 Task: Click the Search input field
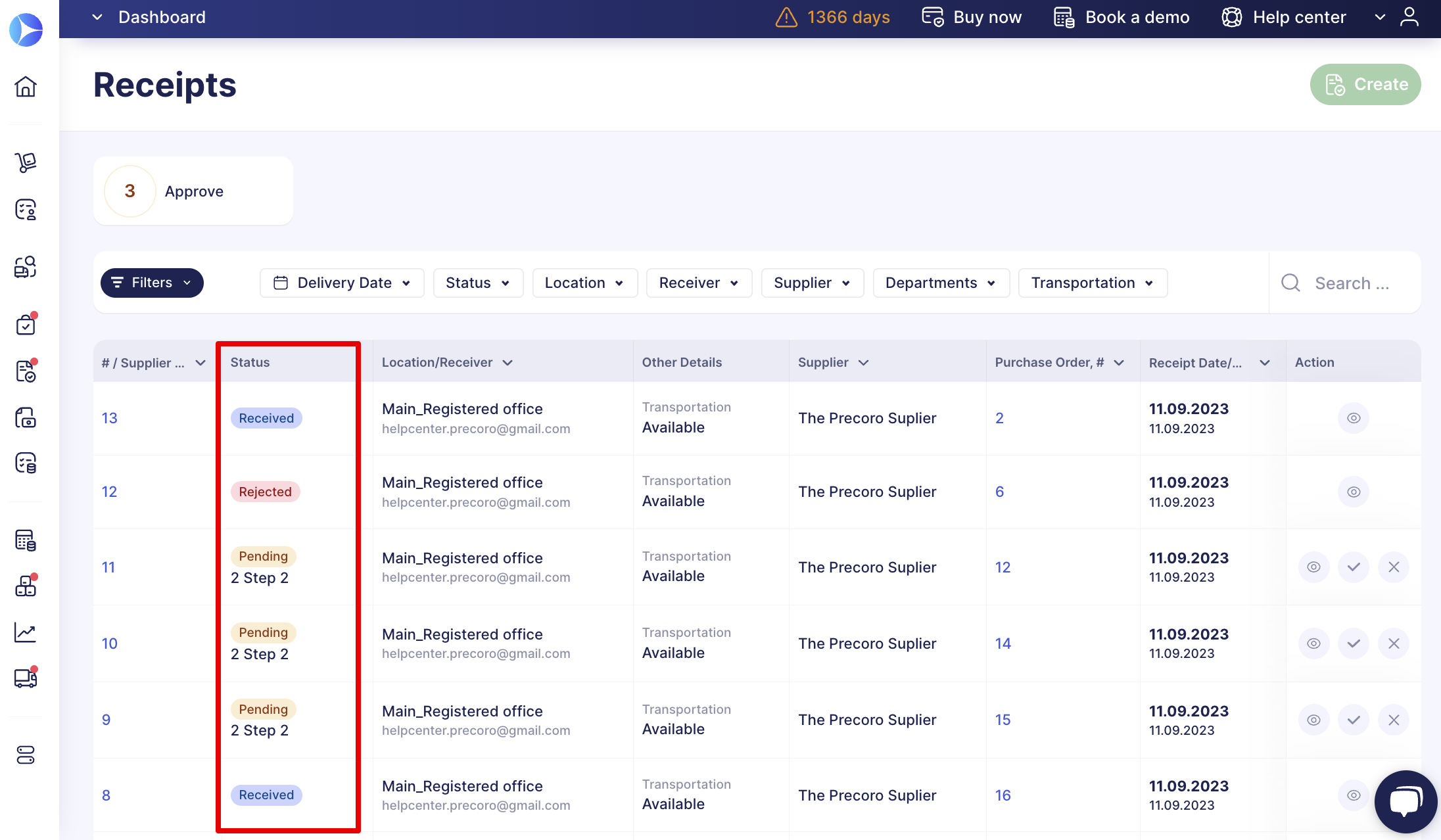tap(1352, 283)
